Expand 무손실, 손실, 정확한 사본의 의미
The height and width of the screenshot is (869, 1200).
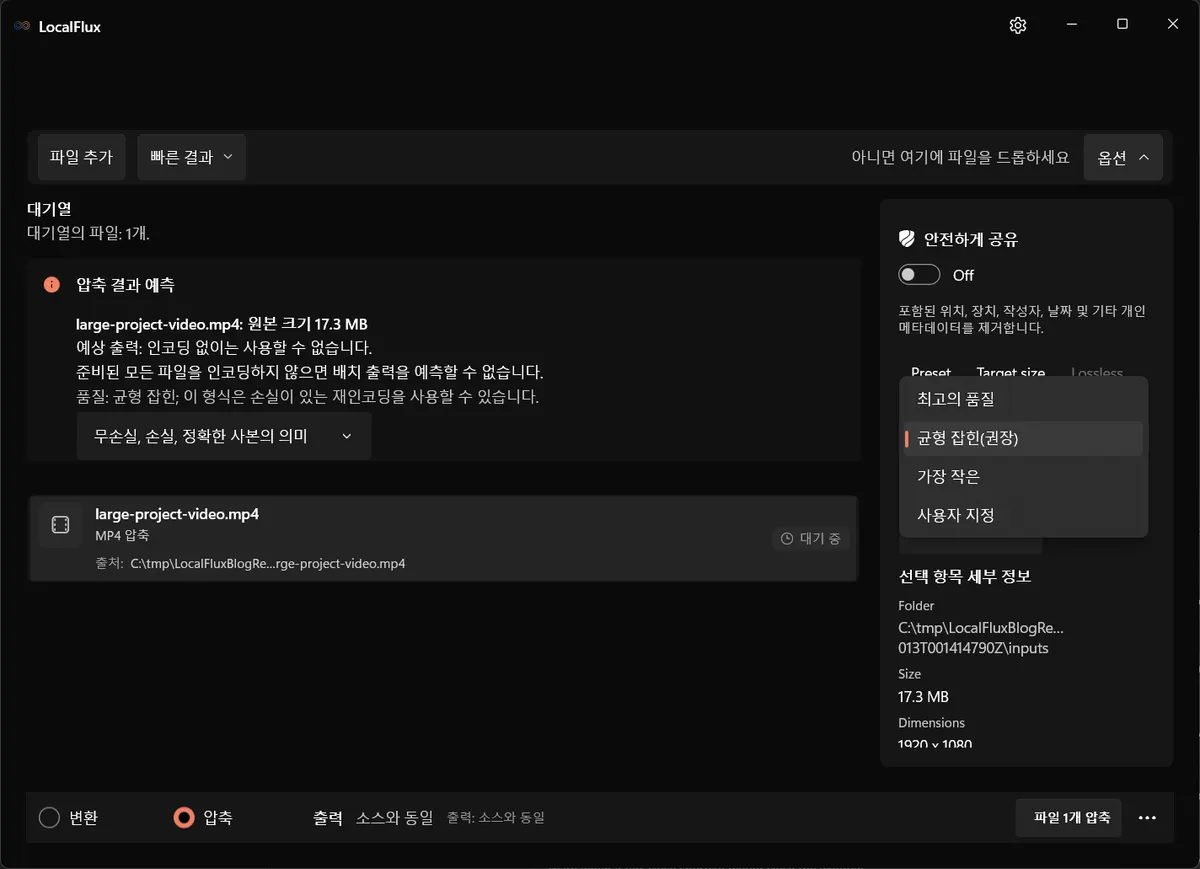(224, 436)
